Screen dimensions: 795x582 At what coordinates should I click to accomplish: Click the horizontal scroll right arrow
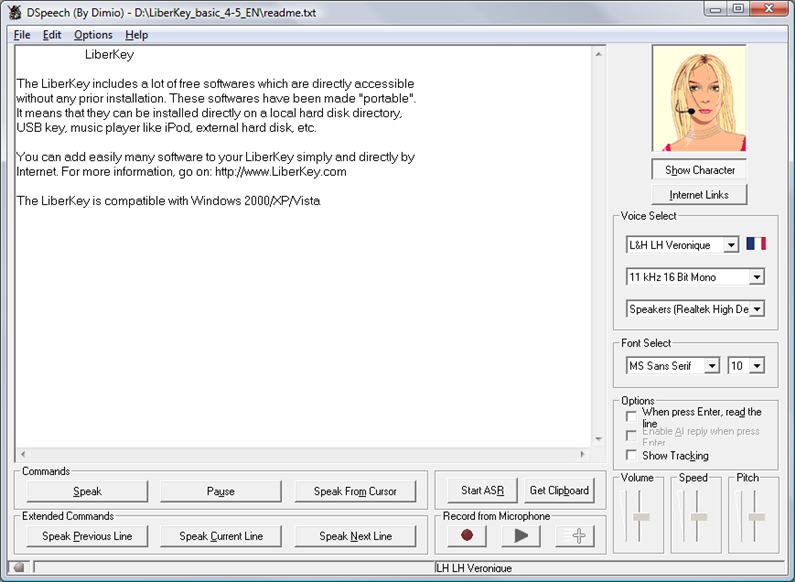(582, 454)
